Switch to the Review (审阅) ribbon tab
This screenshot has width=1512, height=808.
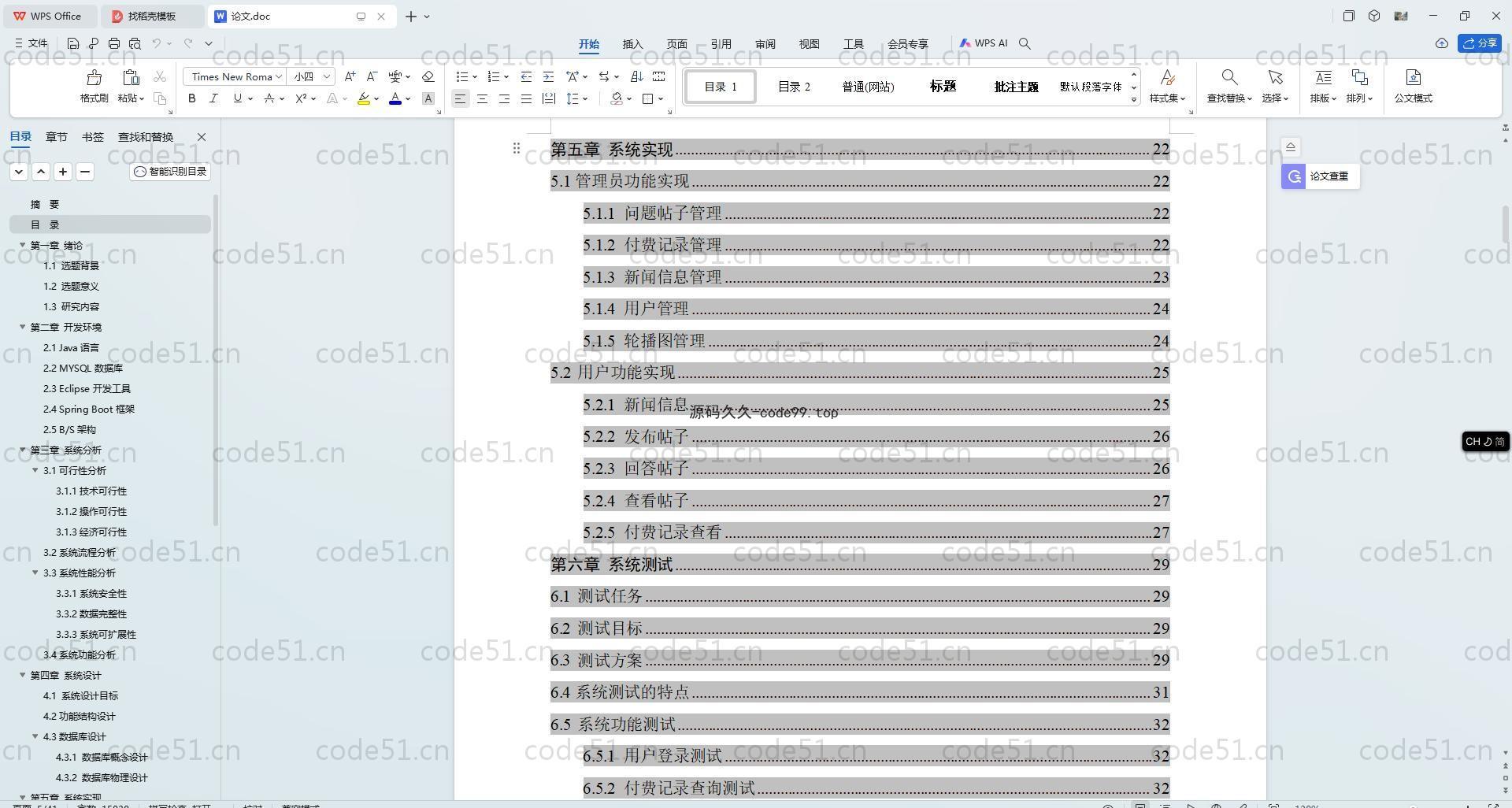(765, 44)
